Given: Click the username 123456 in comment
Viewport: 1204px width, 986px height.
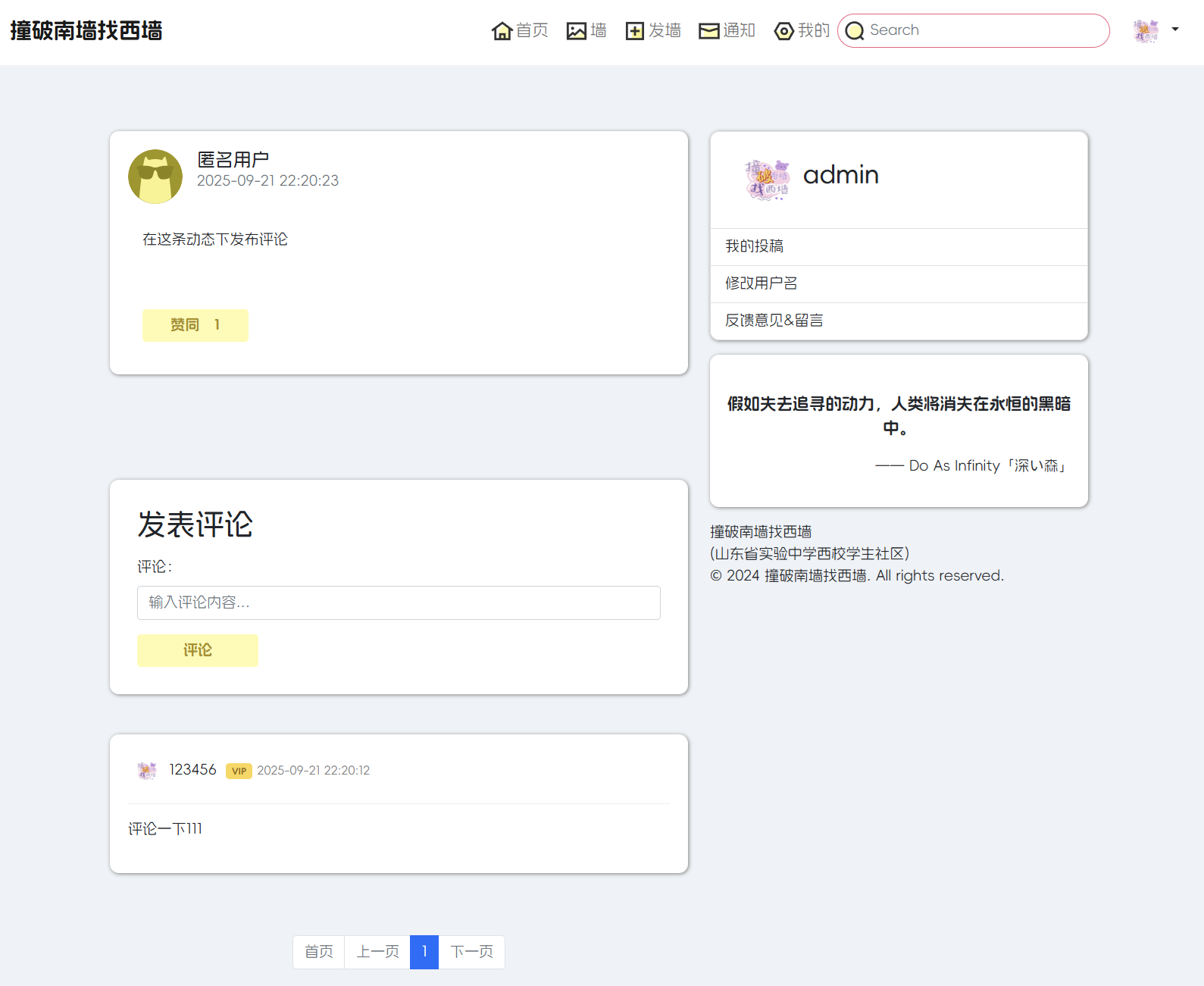Looking at the screenshot, I should coord(192,770).
